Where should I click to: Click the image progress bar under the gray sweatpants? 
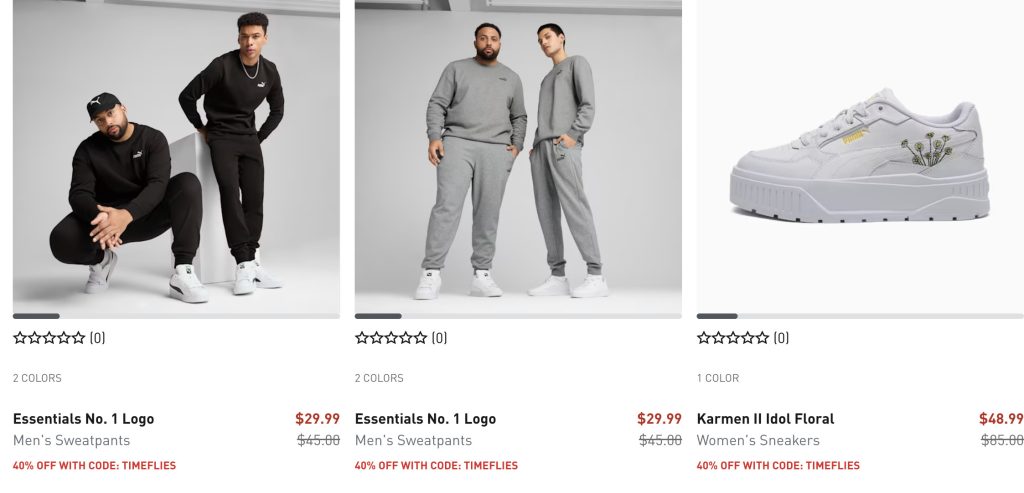518,316
